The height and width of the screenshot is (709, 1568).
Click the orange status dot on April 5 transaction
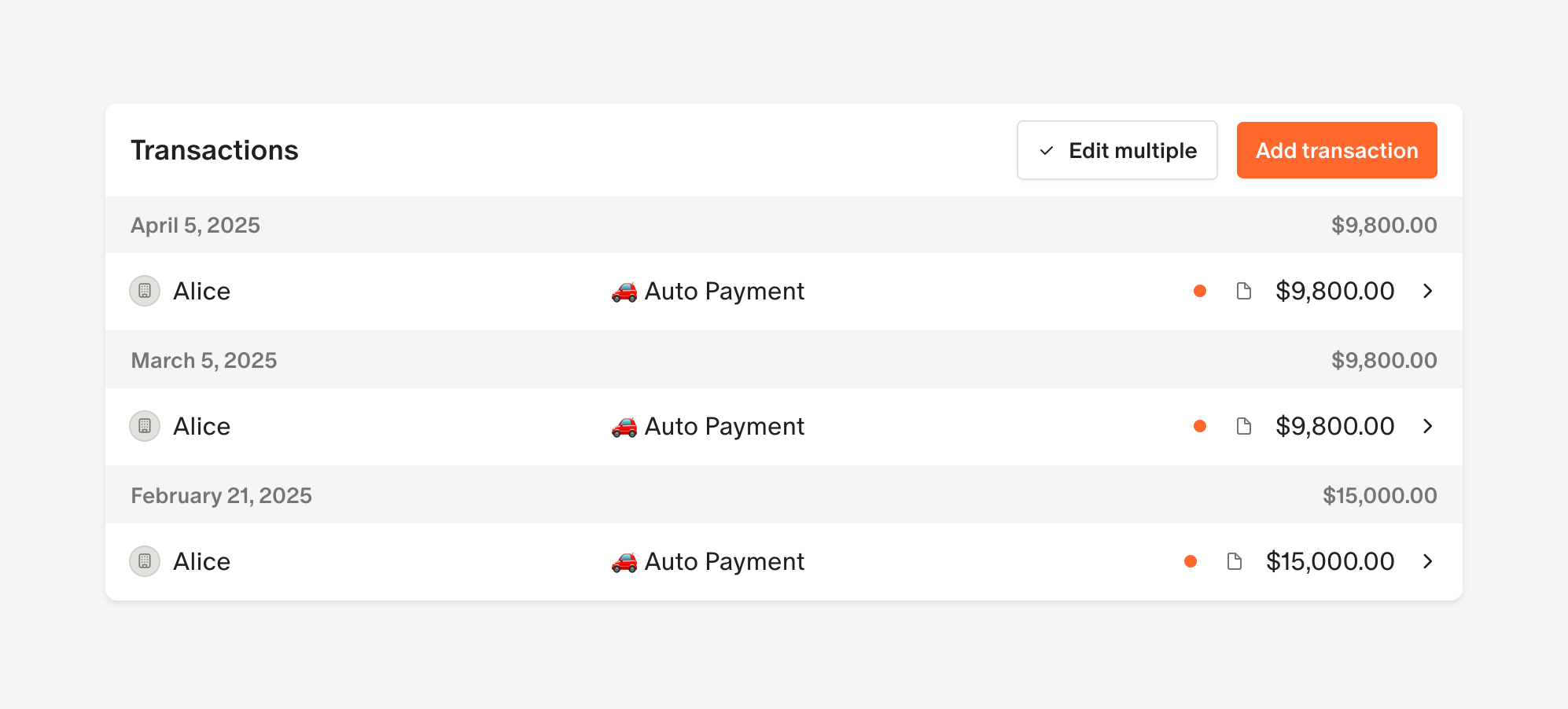click(1200, 291)
